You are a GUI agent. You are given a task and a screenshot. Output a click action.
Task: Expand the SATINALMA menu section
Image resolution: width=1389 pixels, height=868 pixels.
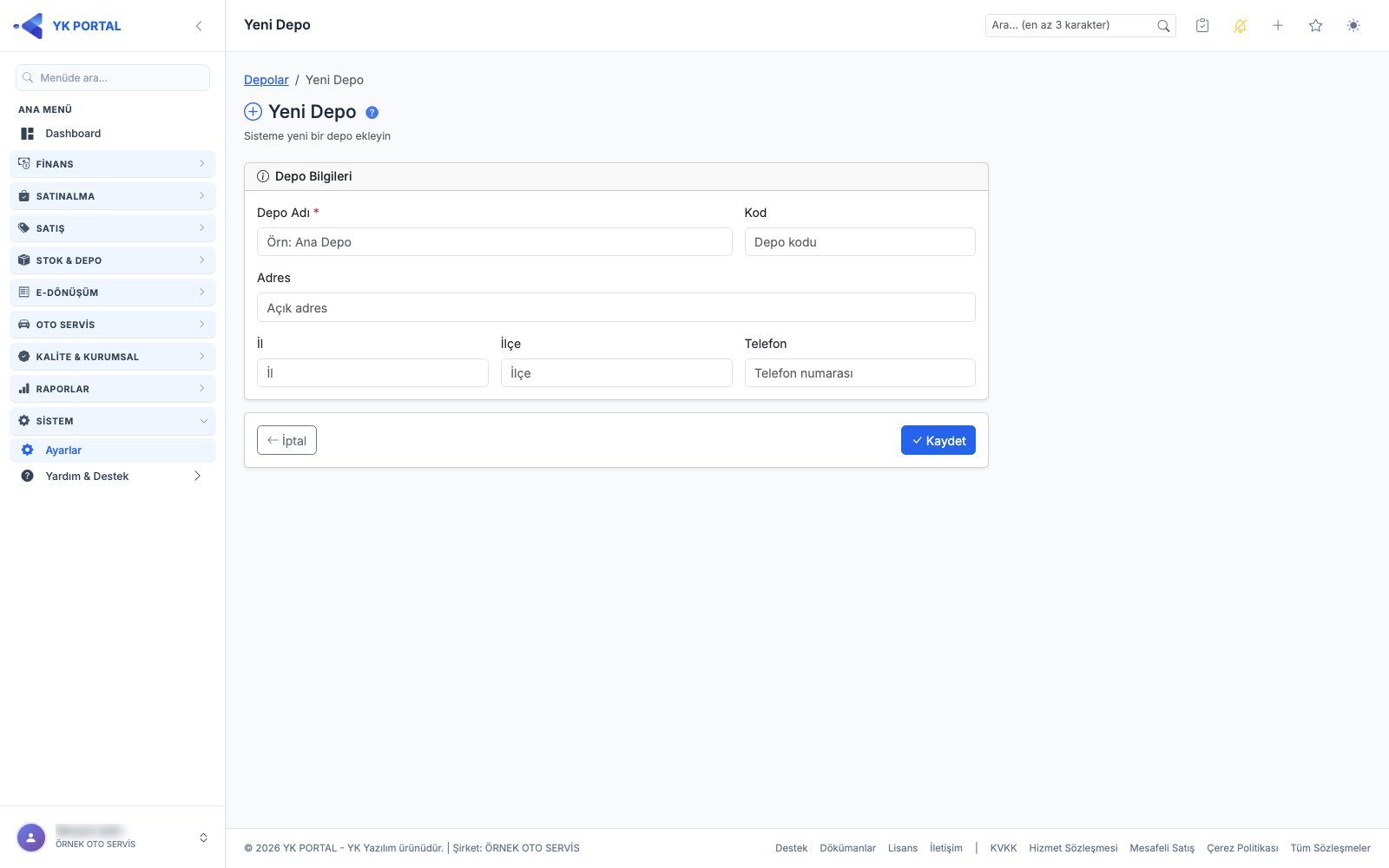coord(113,196)
